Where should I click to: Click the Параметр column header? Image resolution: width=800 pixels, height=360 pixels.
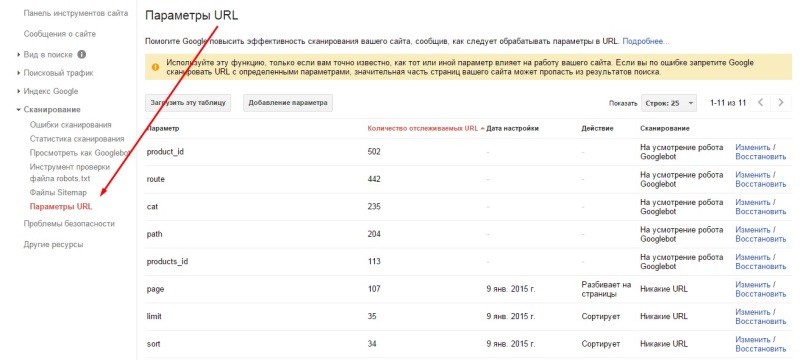(x=163, y=128)
